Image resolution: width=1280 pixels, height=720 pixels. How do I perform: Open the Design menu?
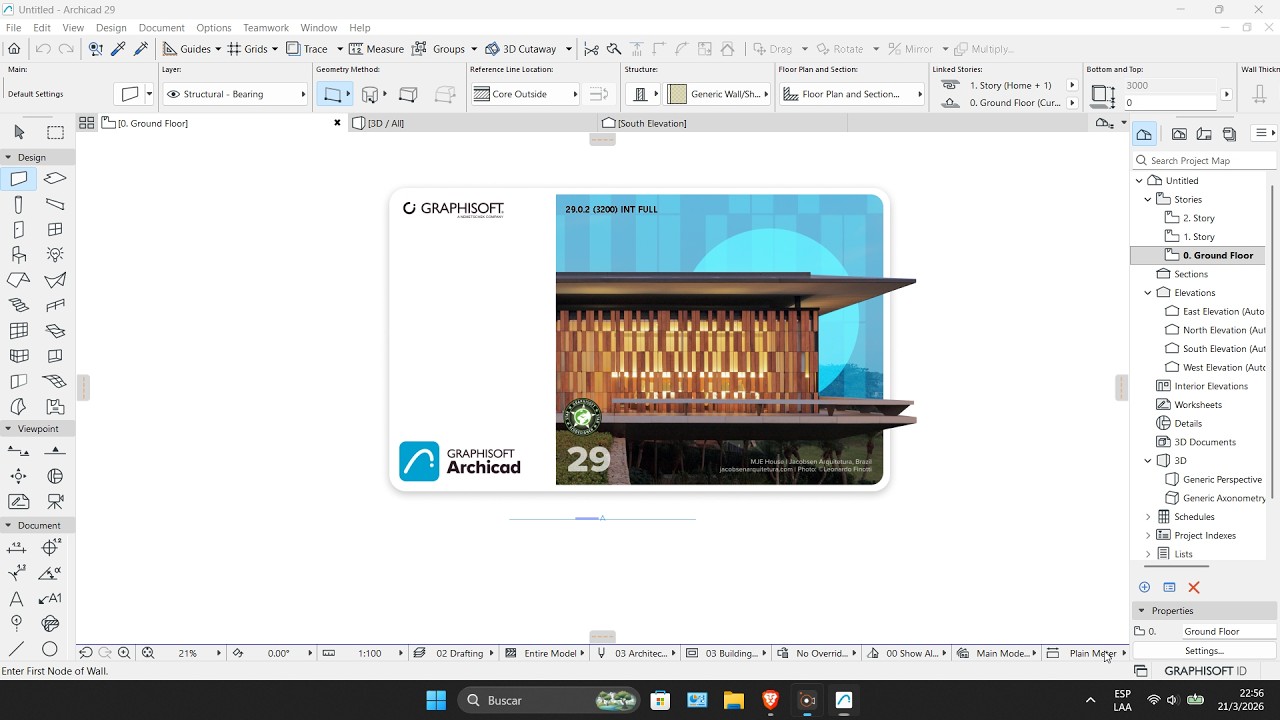111,27
